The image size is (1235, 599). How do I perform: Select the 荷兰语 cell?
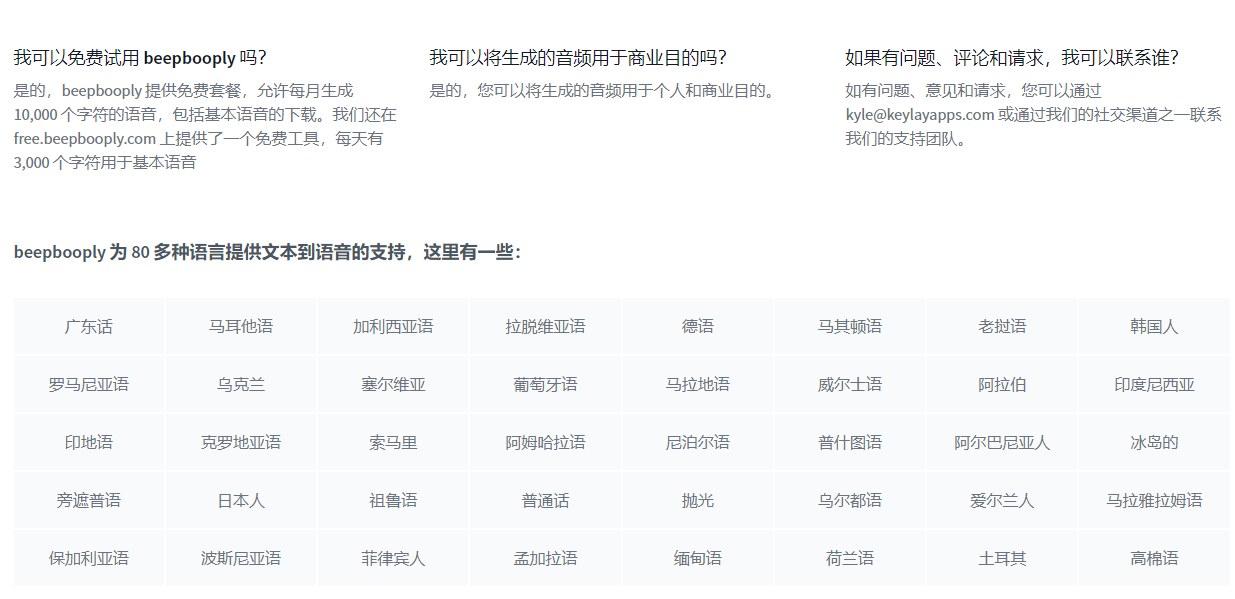coord(849,558)
